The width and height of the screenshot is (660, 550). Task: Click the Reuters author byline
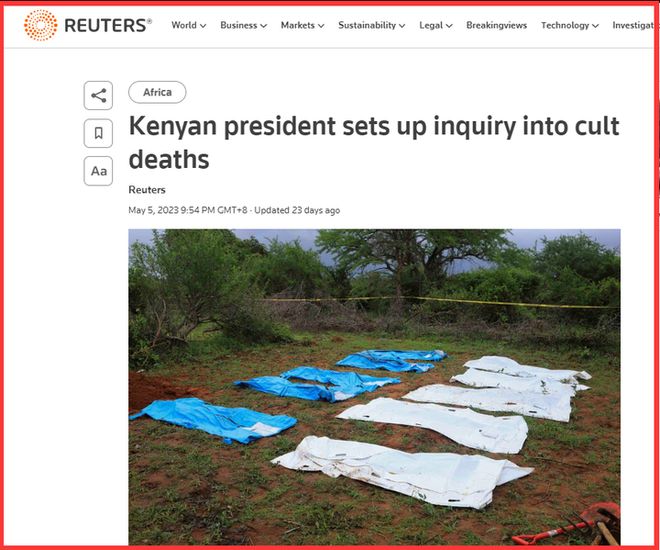click(147, 190)
